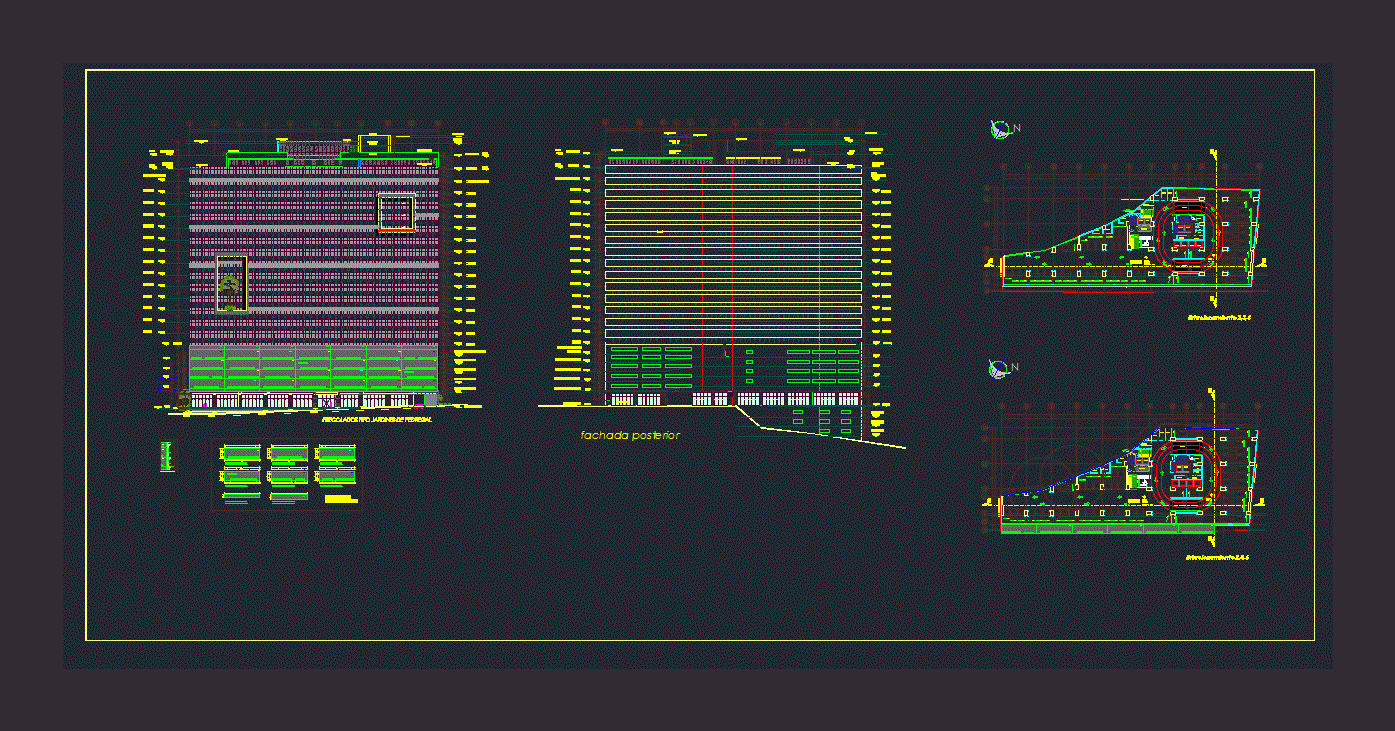This screenshot has width=1395, height=731.
Task: Select the title text under the front elevation
Action: point(377,421)
